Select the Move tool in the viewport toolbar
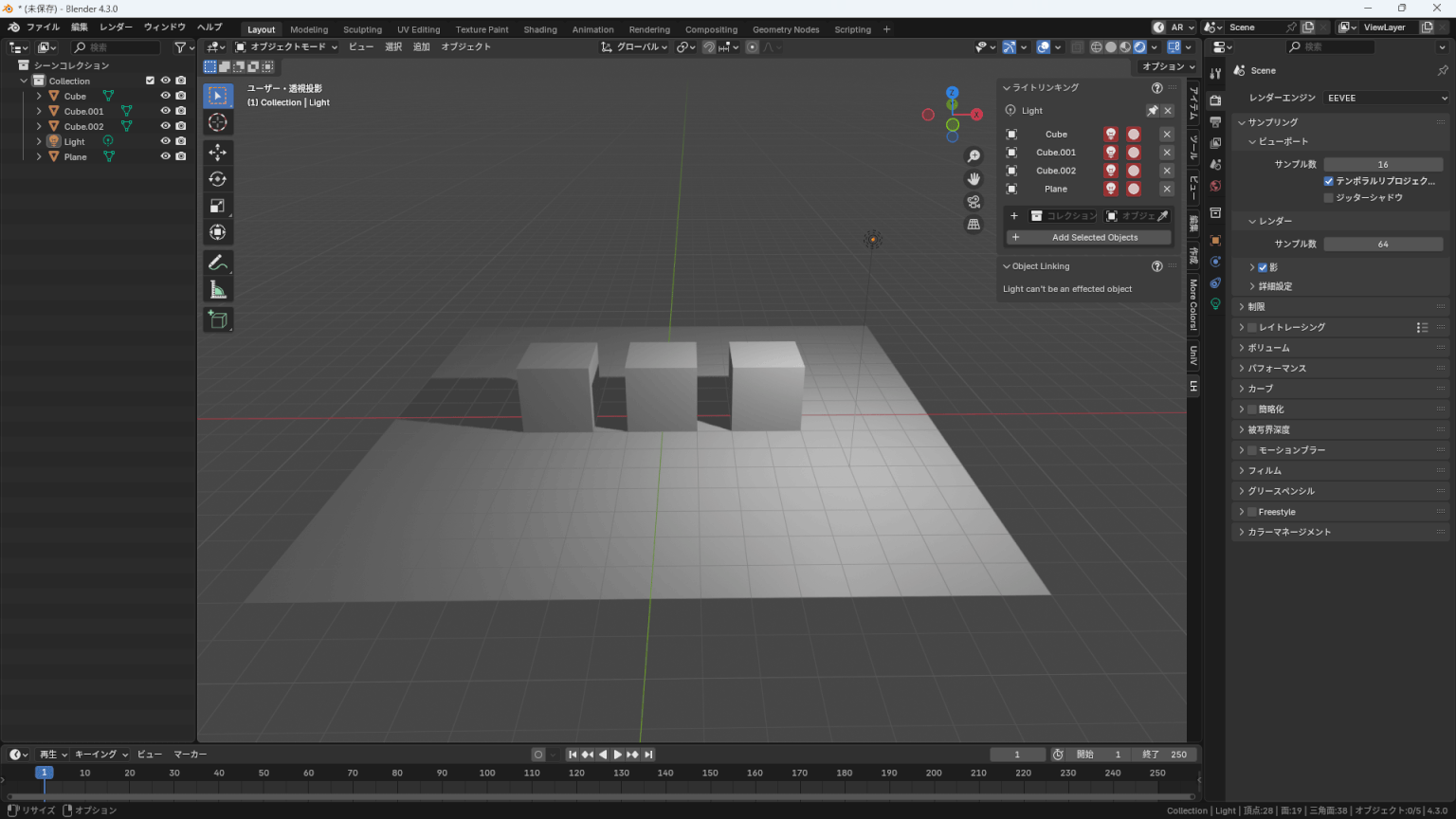The width and height of the screenshot is (1456, 819). point(218,152)
